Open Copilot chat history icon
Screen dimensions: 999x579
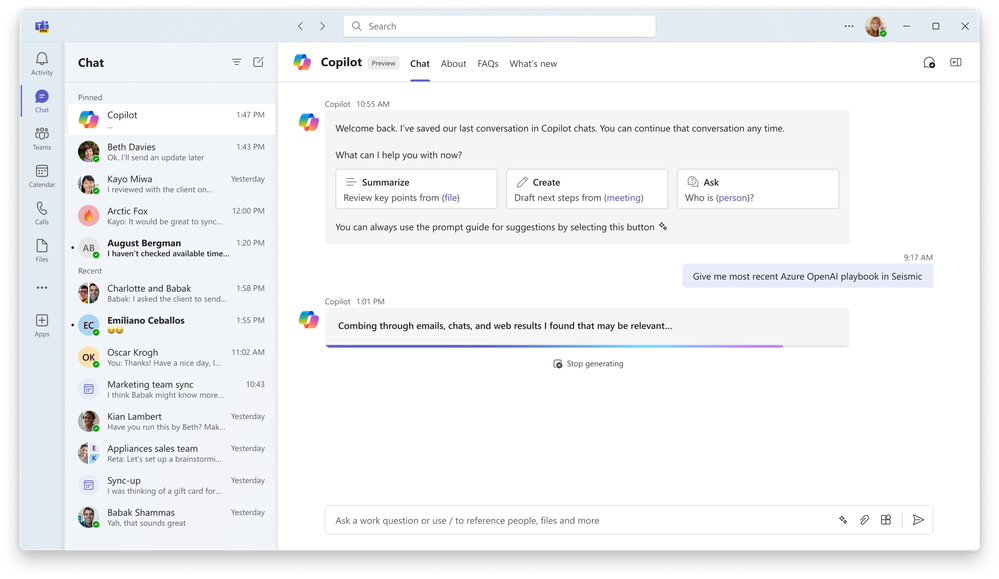click(x=929, y=62)
